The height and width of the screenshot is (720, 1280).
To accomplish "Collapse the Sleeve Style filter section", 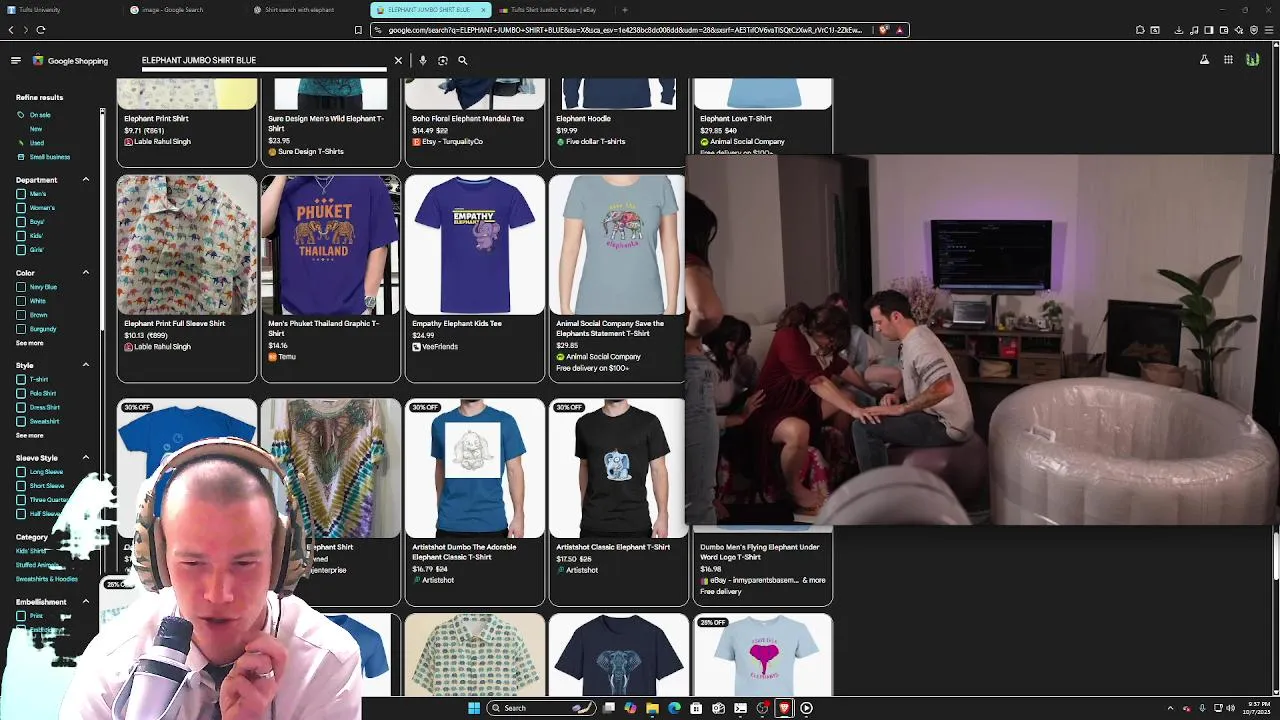I will [85, 458].
